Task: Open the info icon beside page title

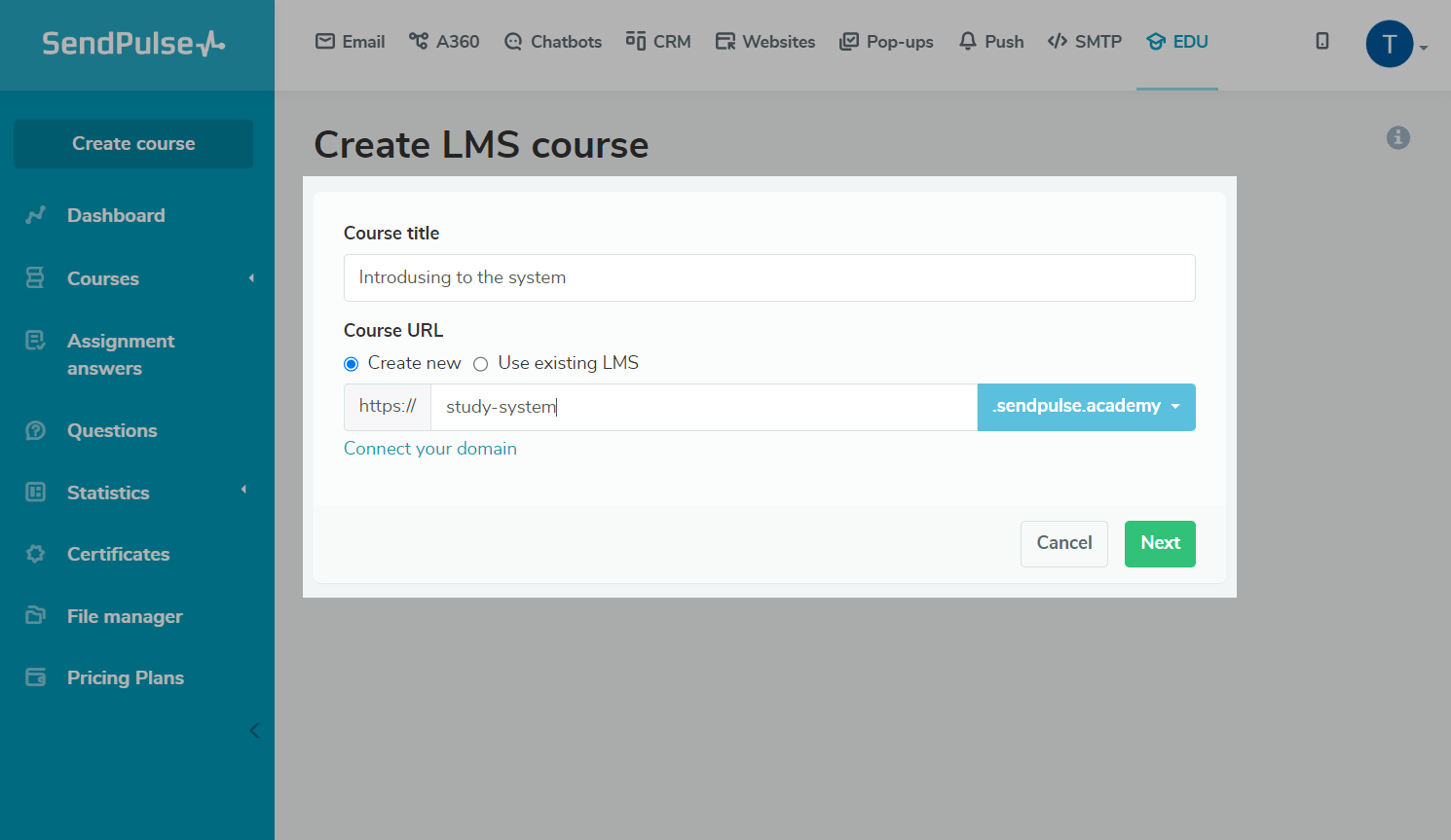Action: click(x=1398, y=137)
